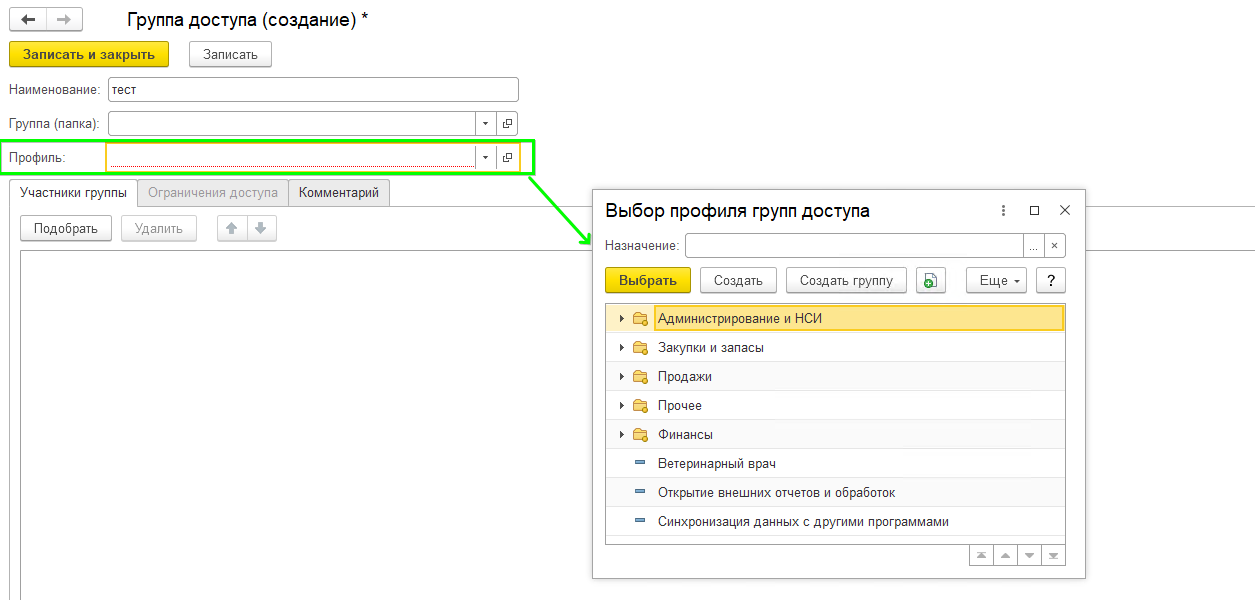Open the Еще dropdown menu
Screen dimensions: 1255x600
pos(997,280)
